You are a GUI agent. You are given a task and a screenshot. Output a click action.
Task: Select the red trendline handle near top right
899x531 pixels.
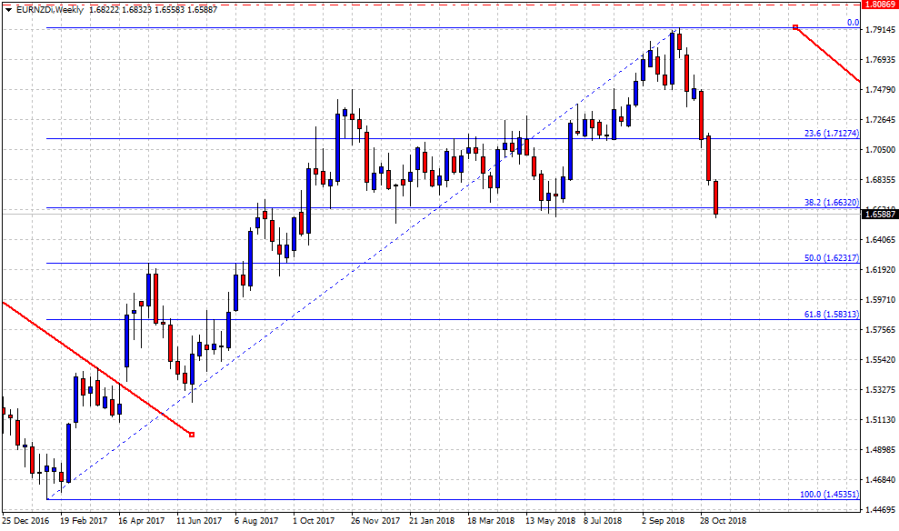(x=795, y=27)
